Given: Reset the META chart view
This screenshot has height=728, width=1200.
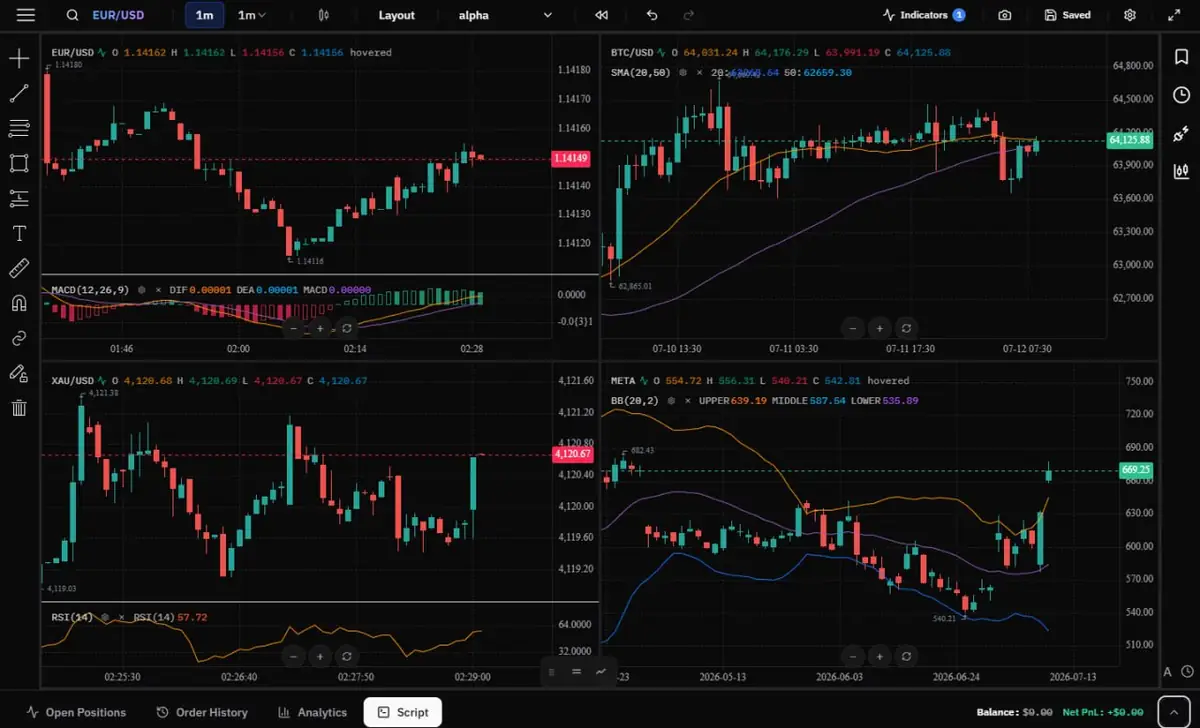Looking at the screenshot, I should 906,657.
